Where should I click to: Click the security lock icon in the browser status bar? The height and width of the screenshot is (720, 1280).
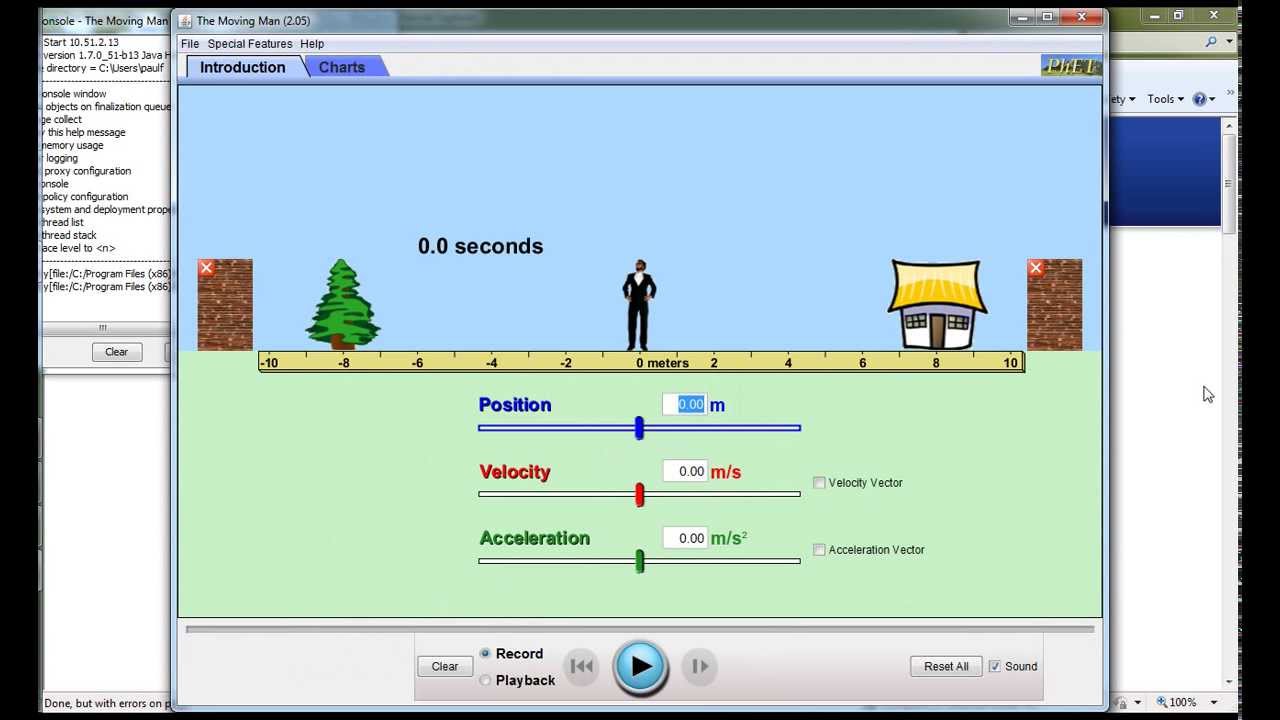point(1122,703)
